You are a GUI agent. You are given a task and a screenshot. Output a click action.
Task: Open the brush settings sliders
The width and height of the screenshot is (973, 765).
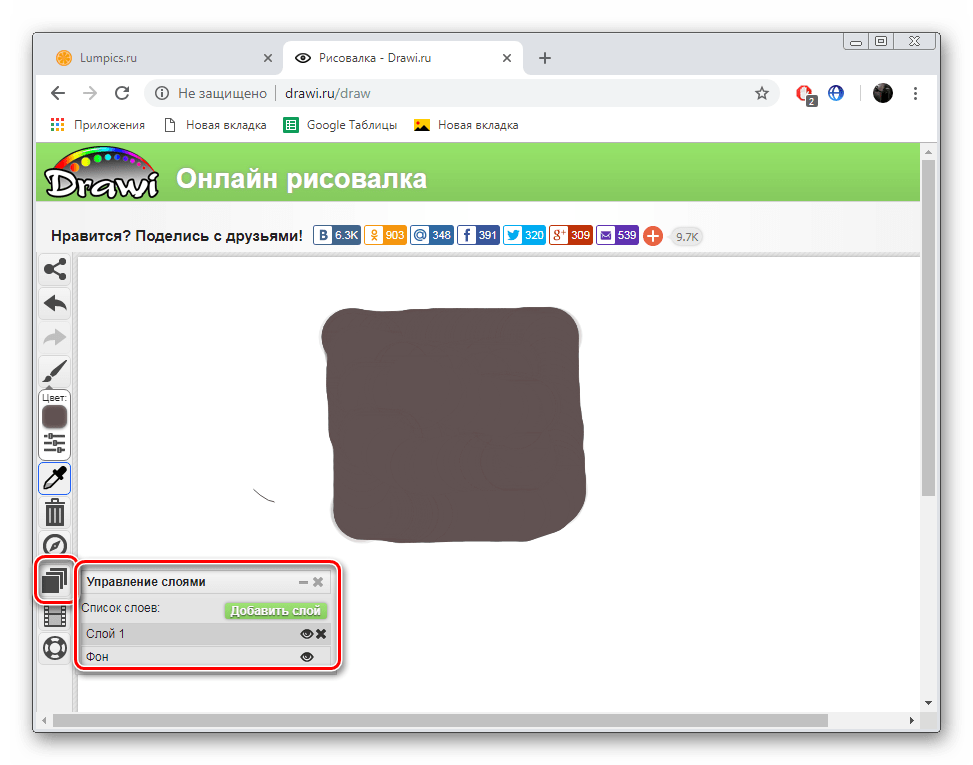[x=54, y=443]
